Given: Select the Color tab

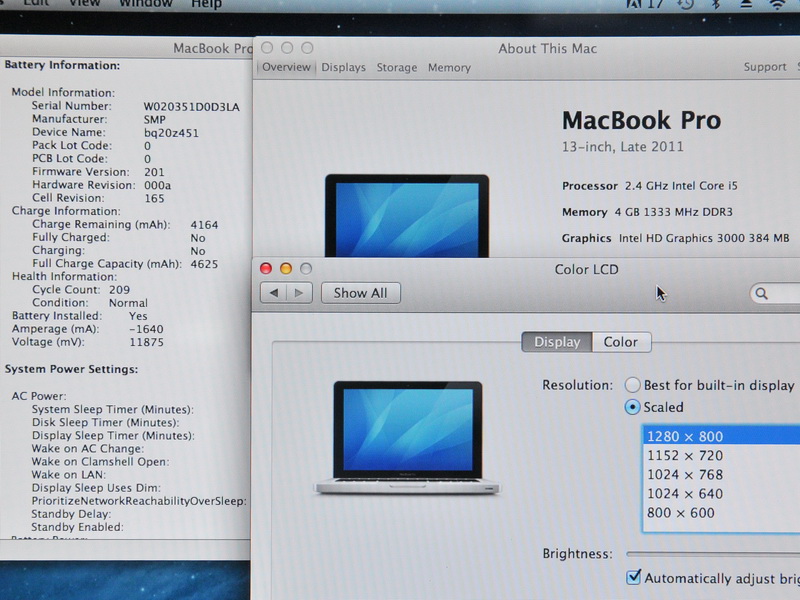Looking at the screenshot, I should (621, 342).
